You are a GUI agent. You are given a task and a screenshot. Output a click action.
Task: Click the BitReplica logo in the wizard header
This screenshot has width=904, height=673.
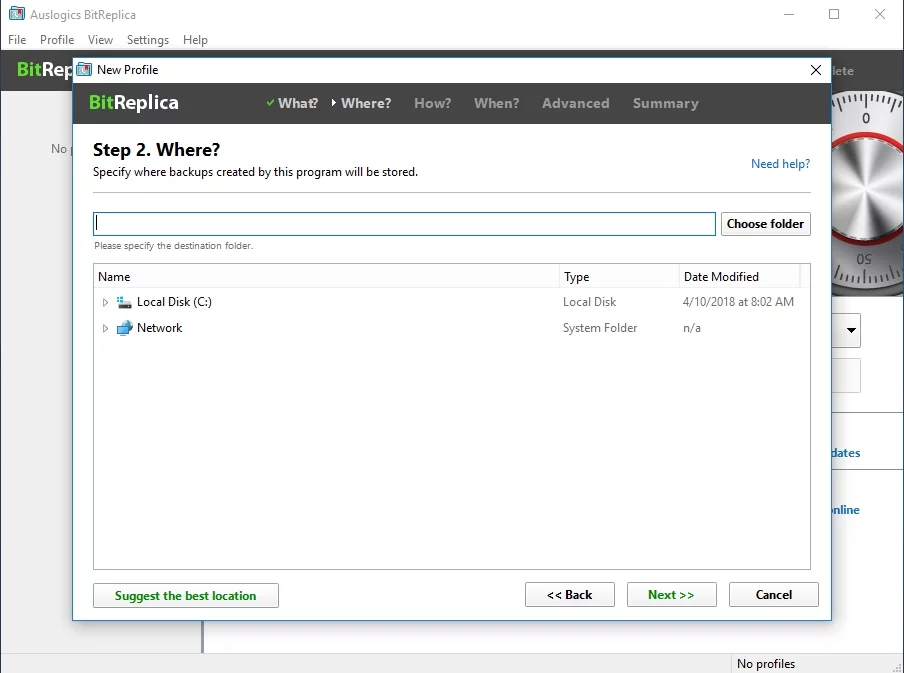[x=133, y=103]
